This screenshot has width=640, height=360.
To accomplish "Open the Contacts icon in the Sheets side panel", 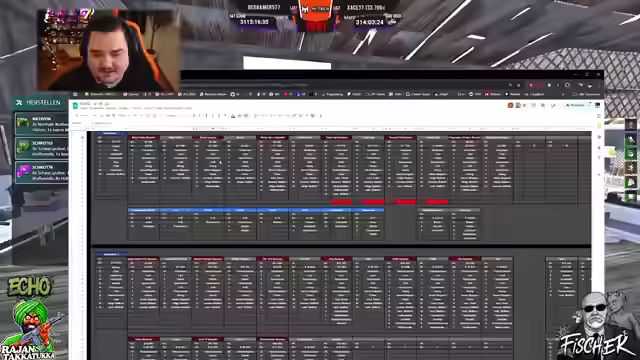I will (599, 149).
